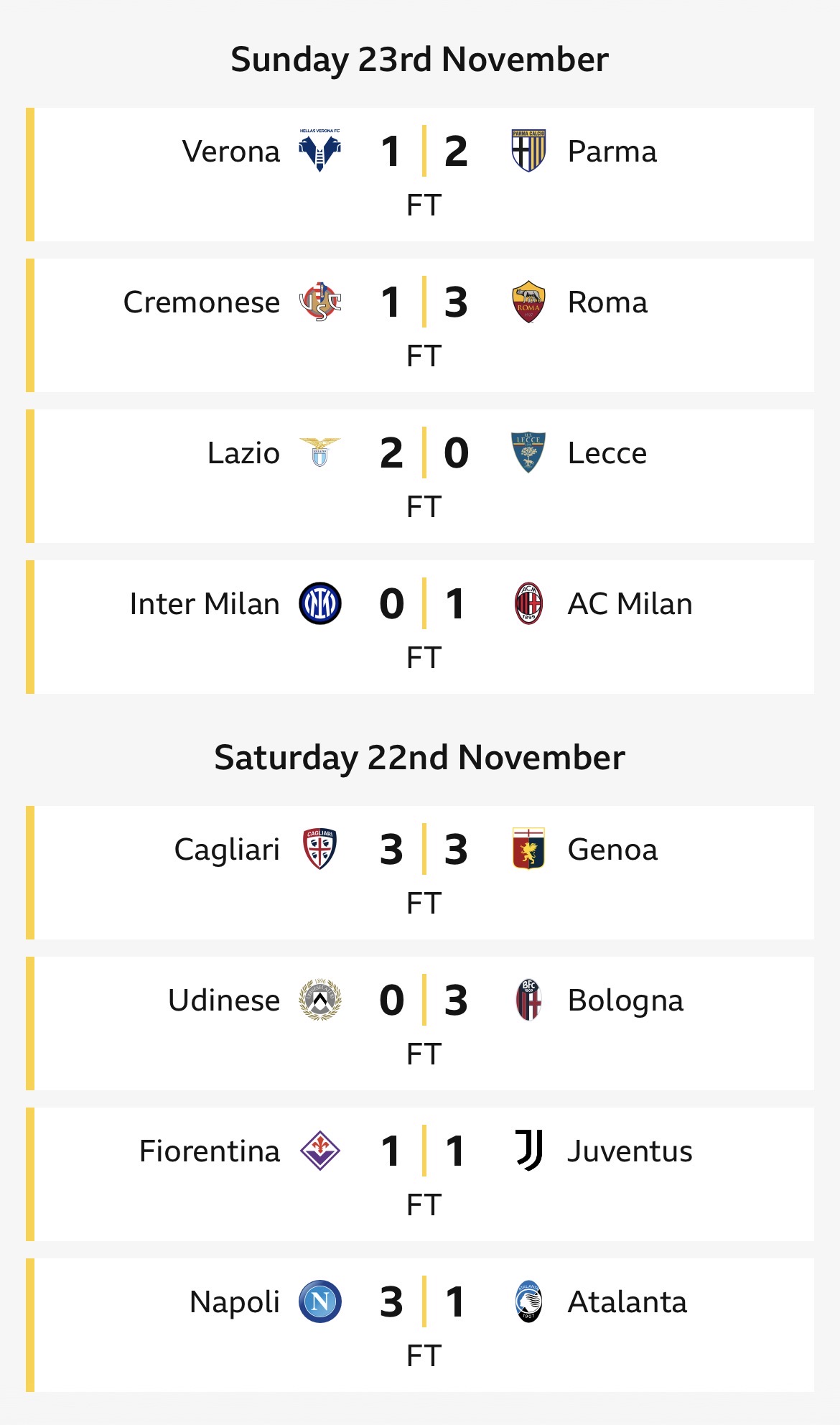Select the Sunday 23rd November heading

coord(419,59)
